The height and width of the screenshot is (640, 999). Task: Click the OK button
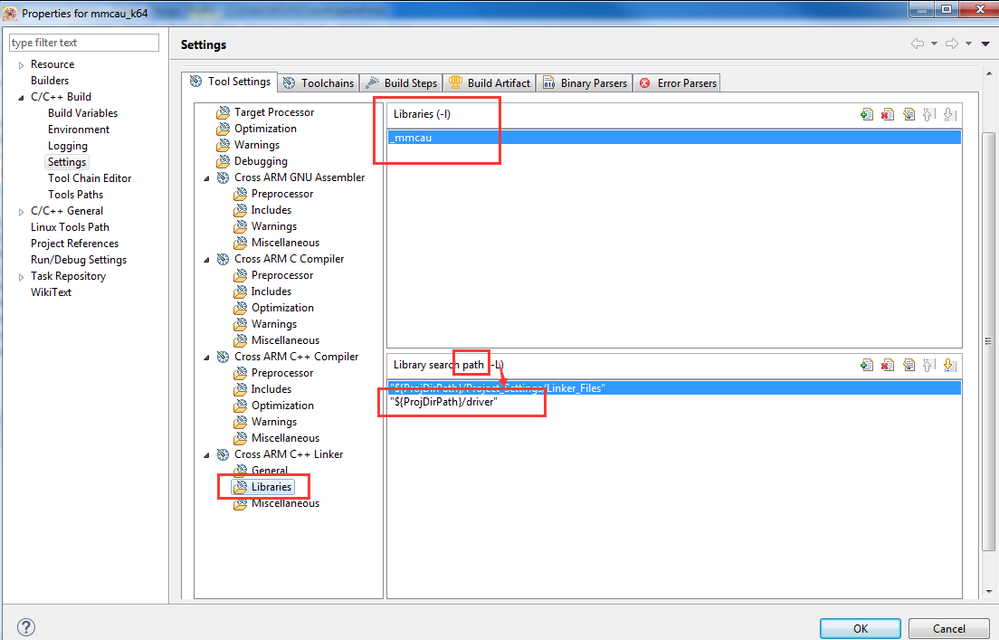[860, 629]
